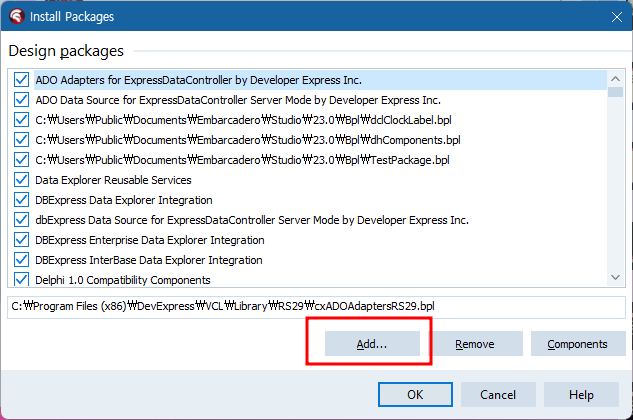Uncheck the dclClockLabel.bpl package
The width and height of the screenshot is (633, 420).
(x=21, y=120)
